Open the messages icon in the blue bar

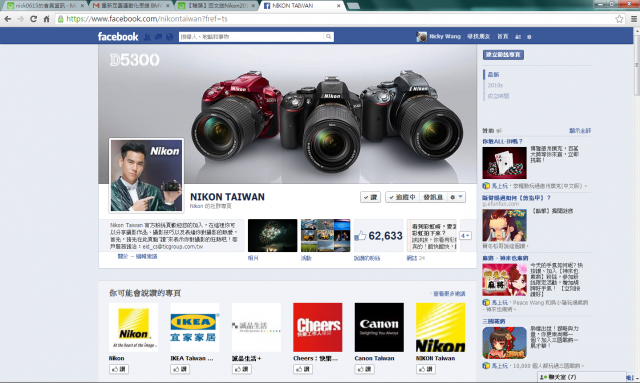click(158, 37)
